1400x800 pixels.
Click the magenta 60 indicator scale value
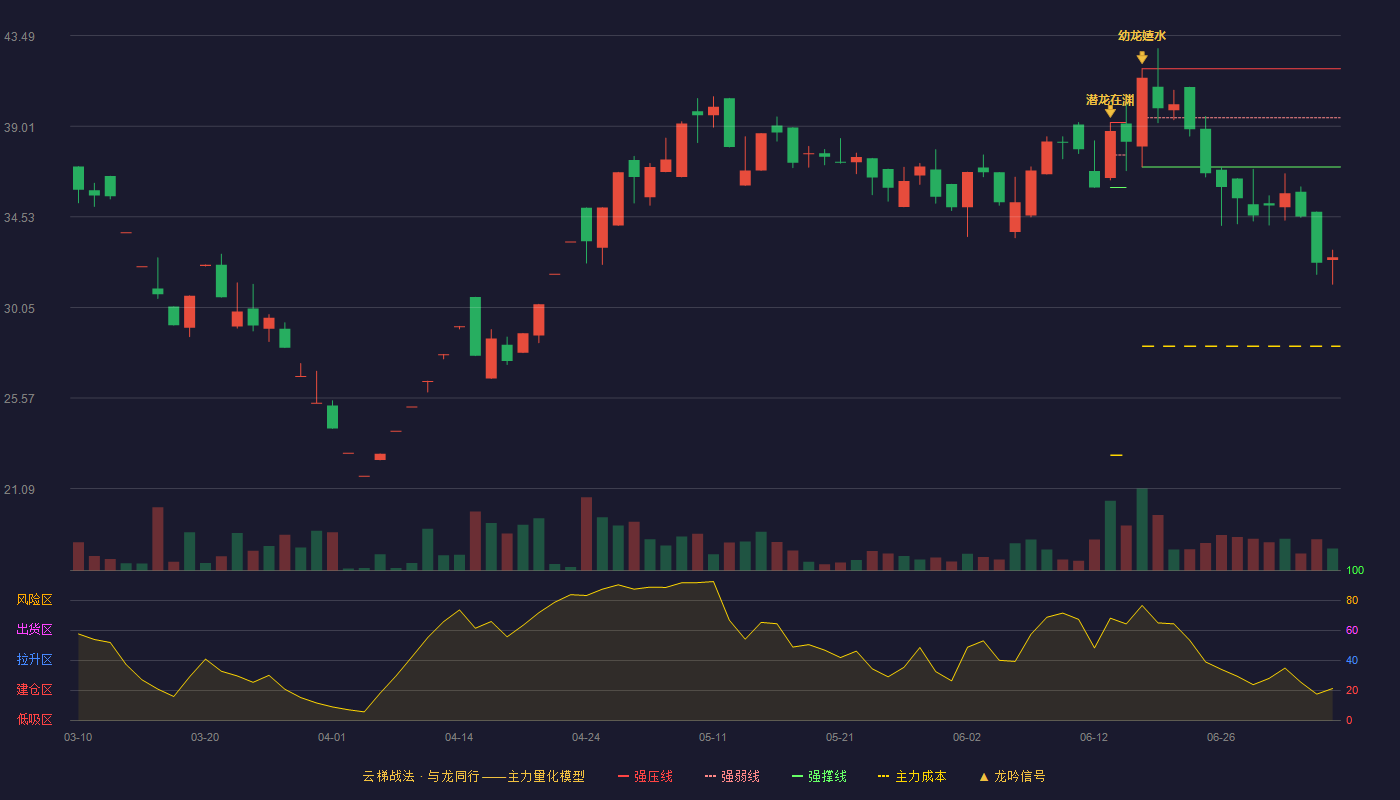[1352, 630]
